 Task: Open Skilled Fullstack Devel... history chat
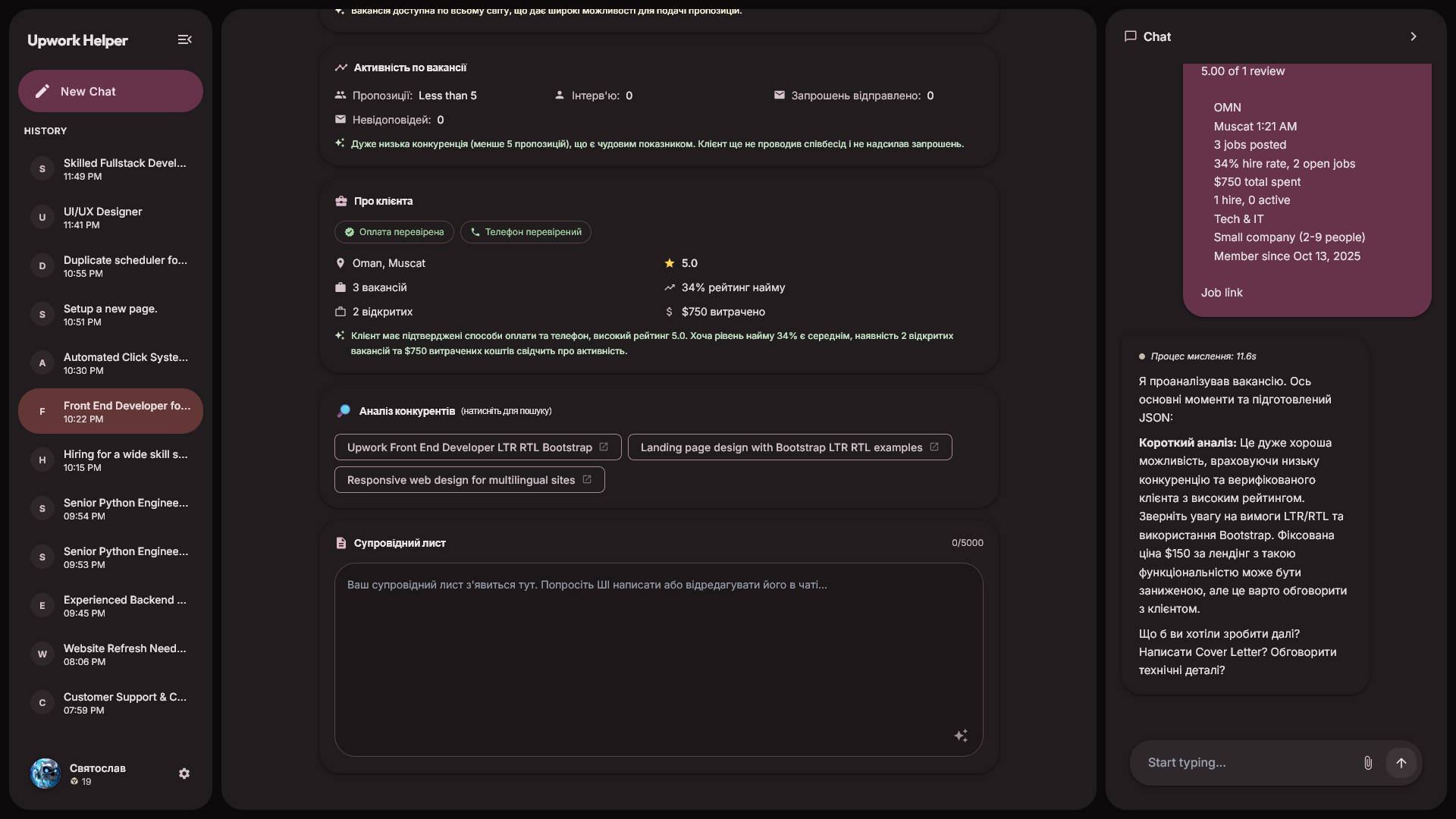click(111, 168)
